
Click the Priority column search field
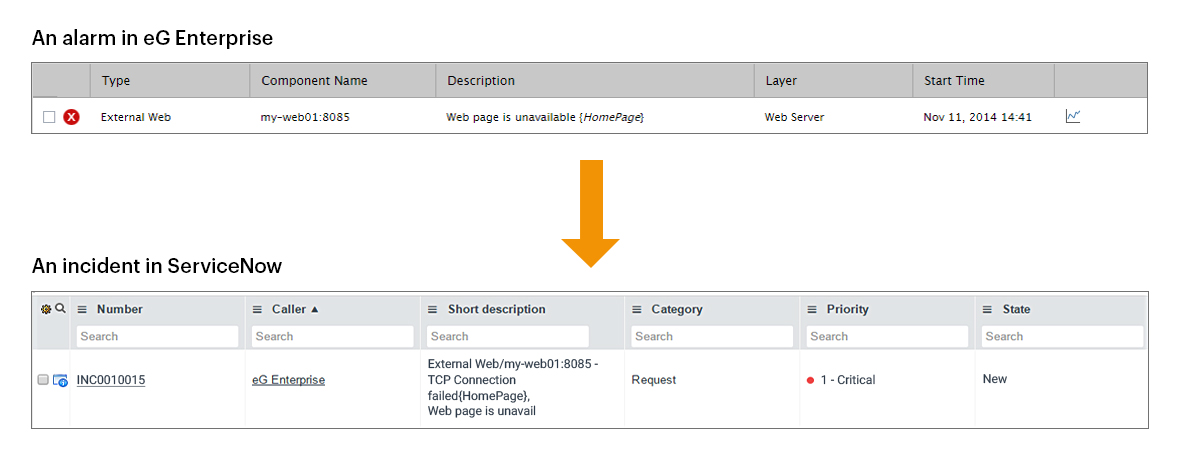[x=887, y=337]
